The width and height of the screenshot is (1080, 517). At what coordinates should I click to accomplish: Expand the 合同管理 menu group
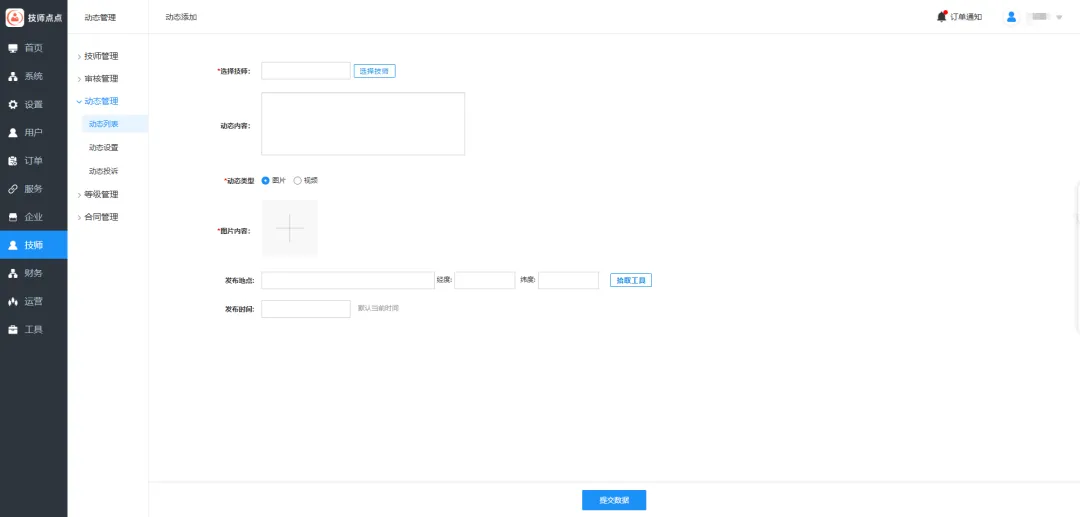[100, 217]
